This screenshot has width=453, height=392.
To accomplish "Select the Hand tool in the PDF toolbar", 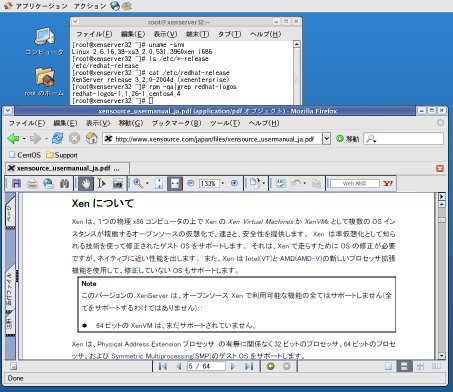I will pyautogui.click(x=86, y=183).
